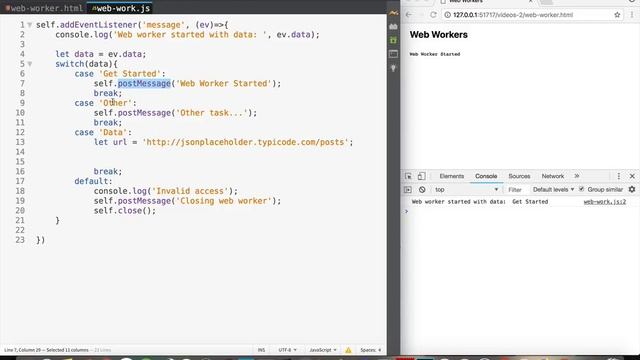Image resolution: width=640 pixels, height=360 pixels.
Task: Open the Elements DevTools tab
Action: click(x=451, y=176)
